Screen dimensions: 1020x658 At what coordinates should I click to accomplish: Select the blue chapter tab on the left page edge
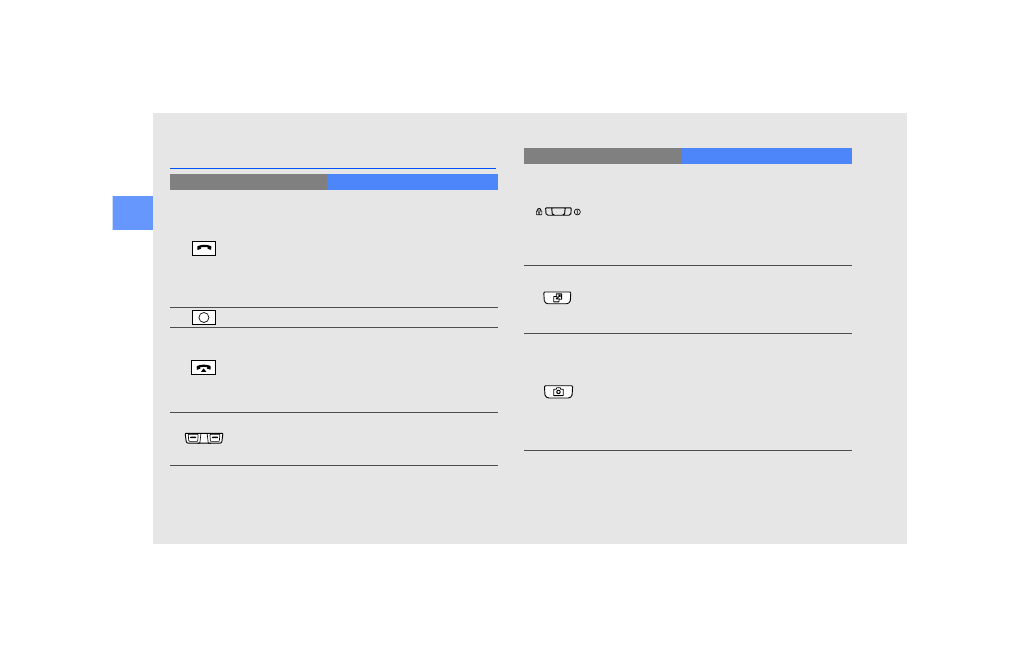(x=132, y=212)
